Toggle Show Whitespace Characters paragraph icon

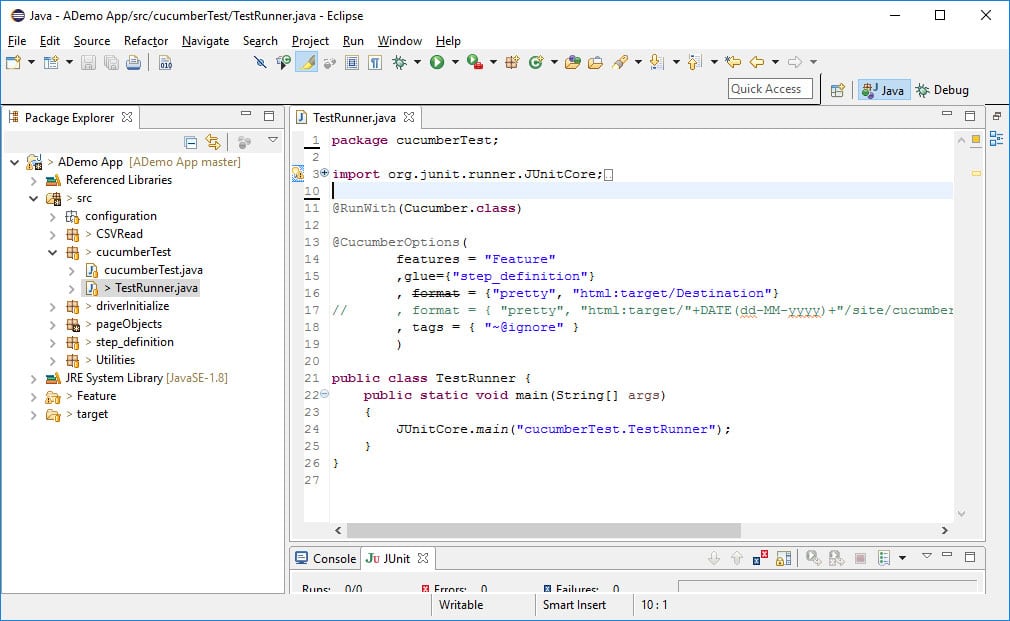(x=375, y=62)
